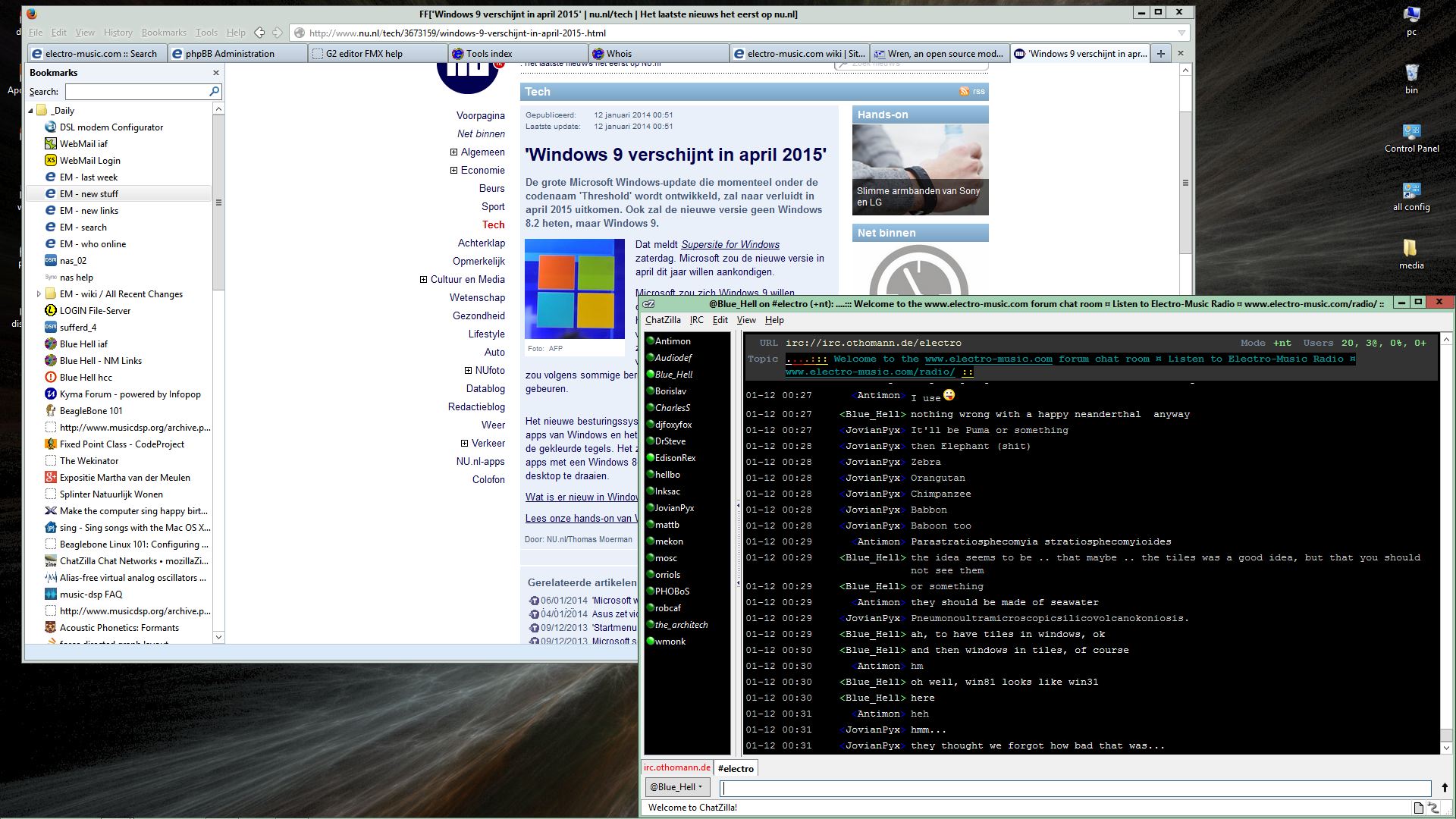Expand the Algemeen section on nu.nl
1456x819 pixels.
tap(453, 152)
